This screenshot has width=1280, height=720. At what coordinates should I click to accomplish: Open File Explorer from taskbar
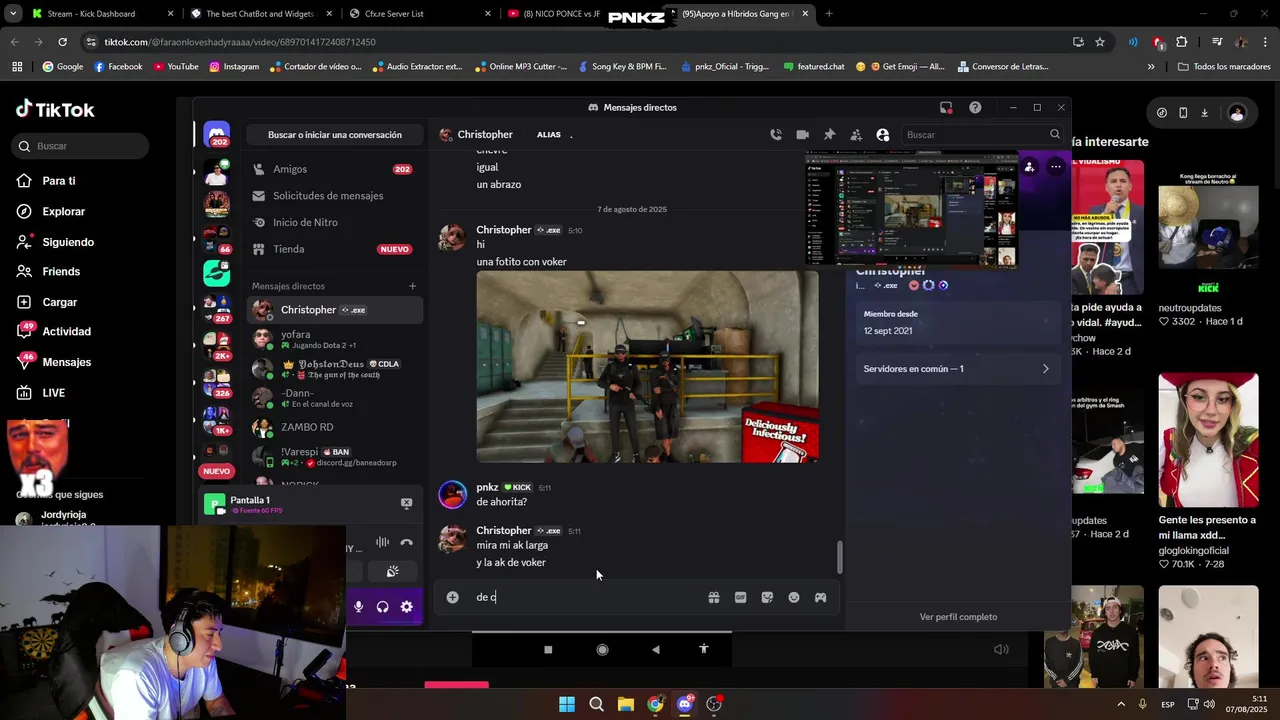pyautogui.click(x=625, y=704)
